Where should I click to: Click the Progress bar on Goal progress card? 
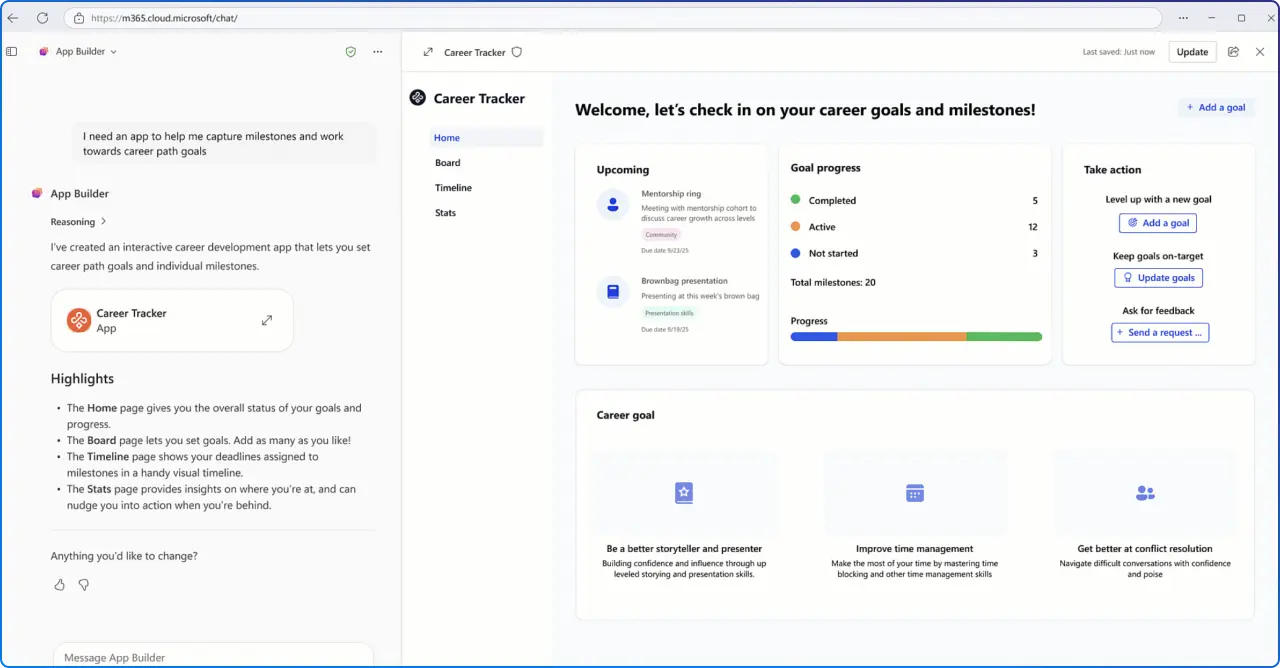coord(916,337)
